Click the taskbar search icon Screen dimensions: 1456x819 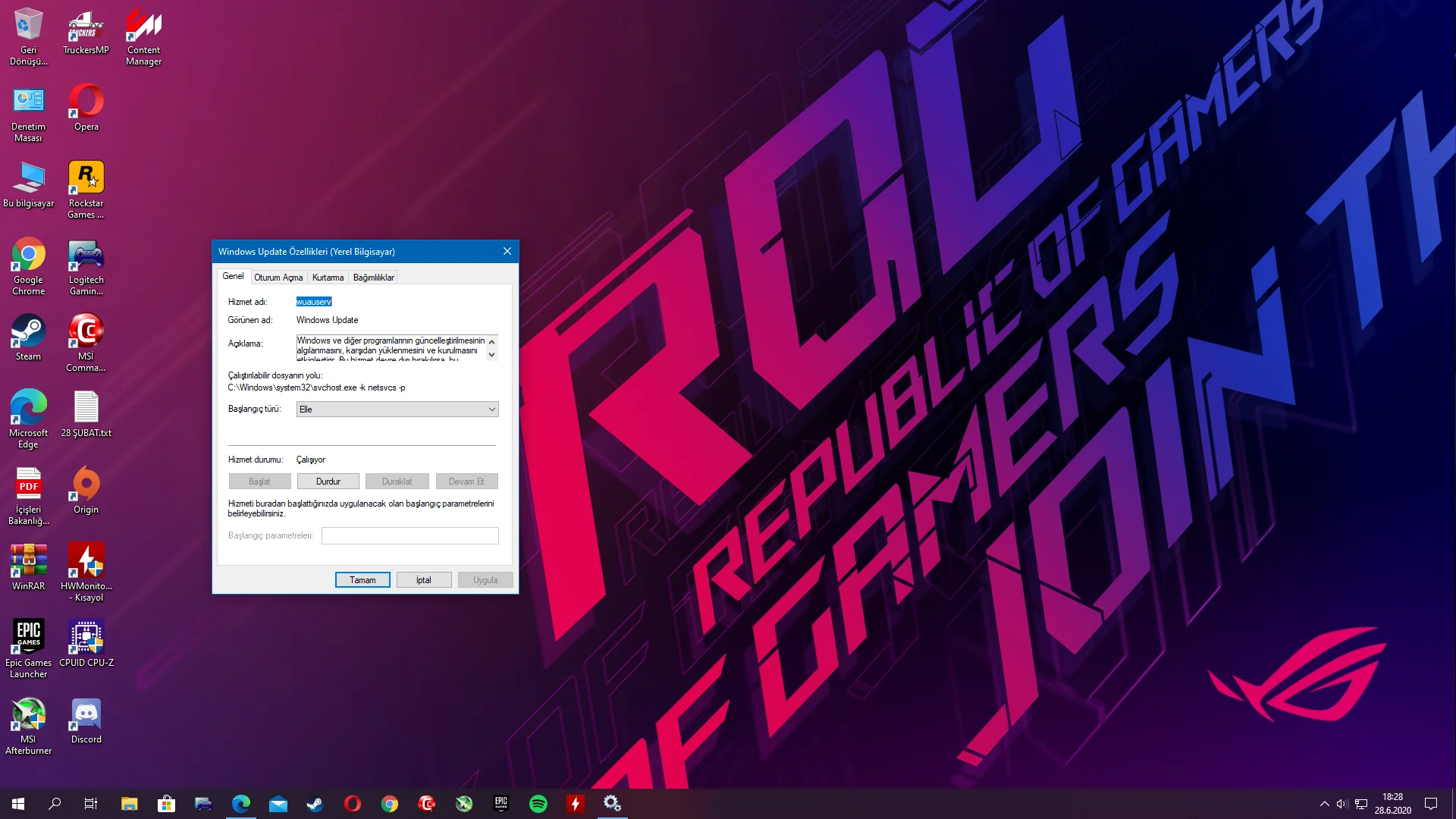(x=55, y=804)
